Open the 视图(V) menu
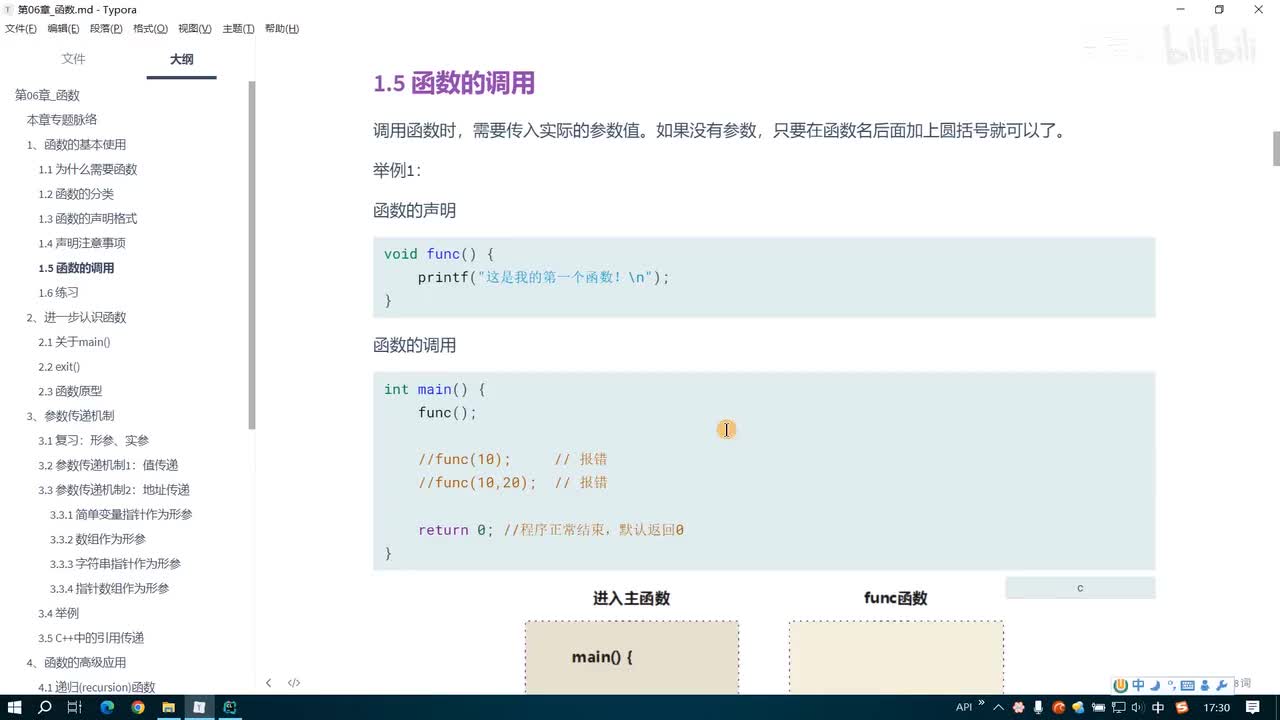Image resolution: width=1280 pixels, height=720 pixels. click(x=194, y=29)
